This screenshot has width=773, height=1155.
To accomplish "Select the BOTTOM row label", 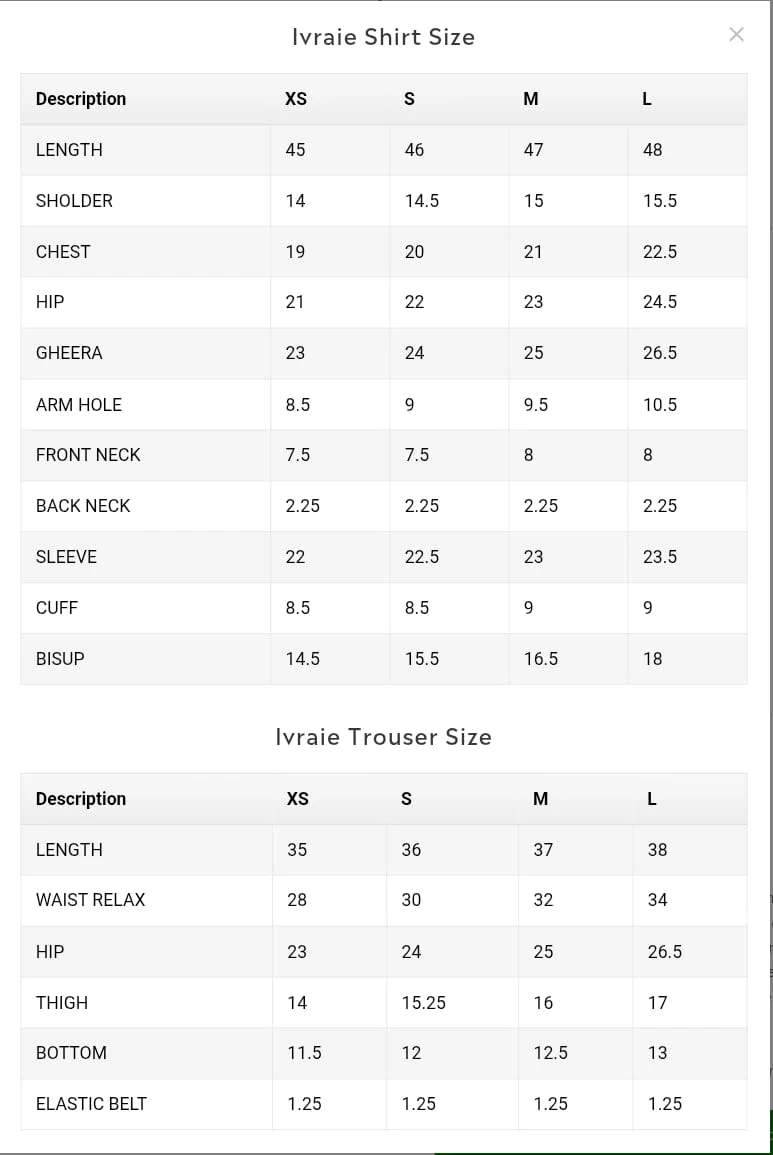I will (71, 1053).
